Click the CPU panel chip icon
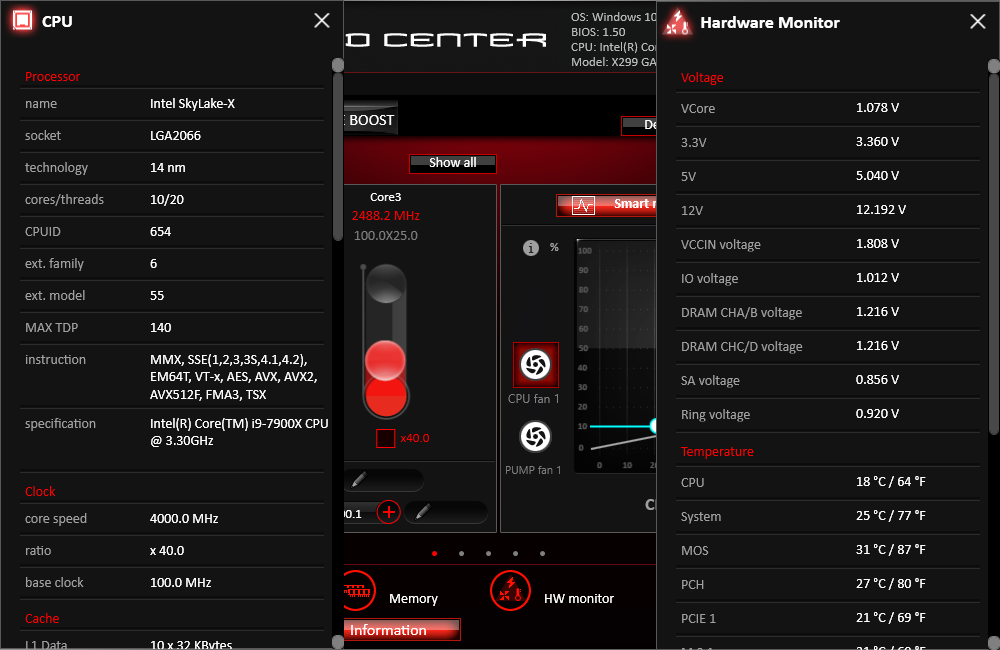The height and width of the screenshot is (650, 1000). point(22,20)
